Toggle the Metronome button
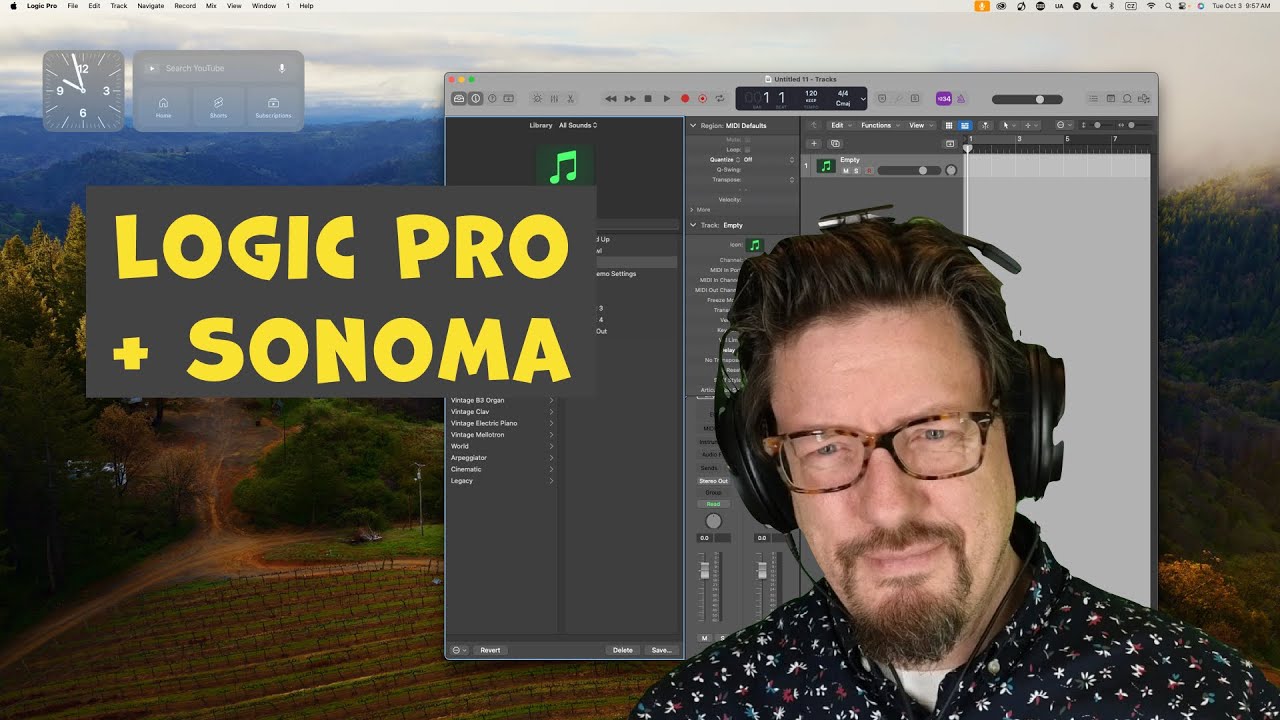1280x720 pixels. (x=961, y=98)
